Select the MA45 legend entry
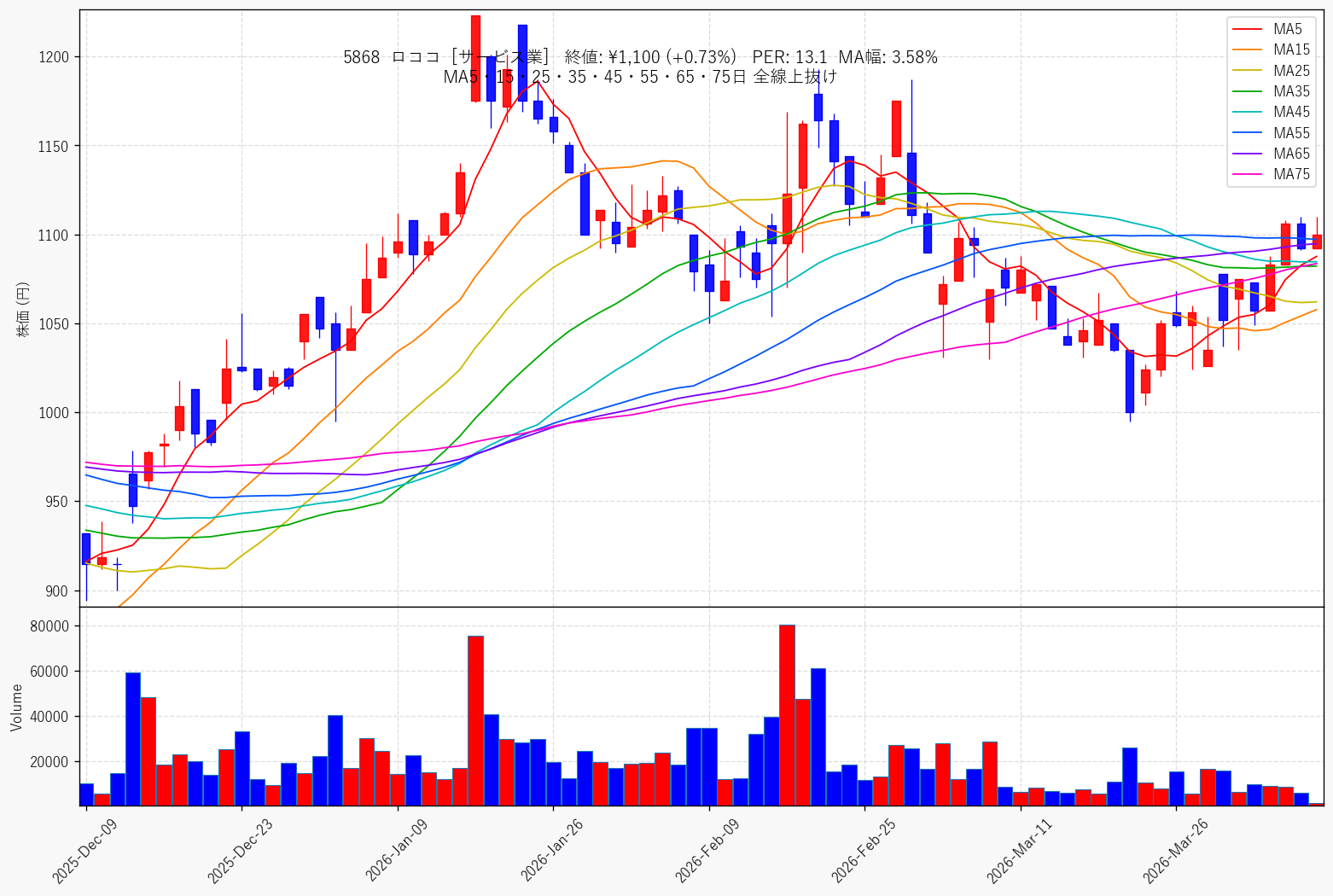The height and width of the screenshot is (896, 1333). coord(1272,112)
